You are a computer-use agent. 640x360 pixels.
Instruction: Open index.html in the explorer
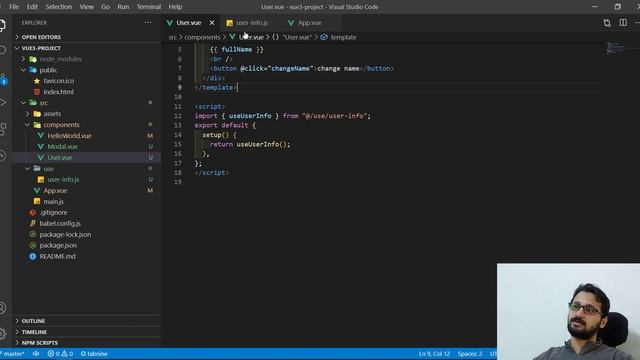pos(58,92)
